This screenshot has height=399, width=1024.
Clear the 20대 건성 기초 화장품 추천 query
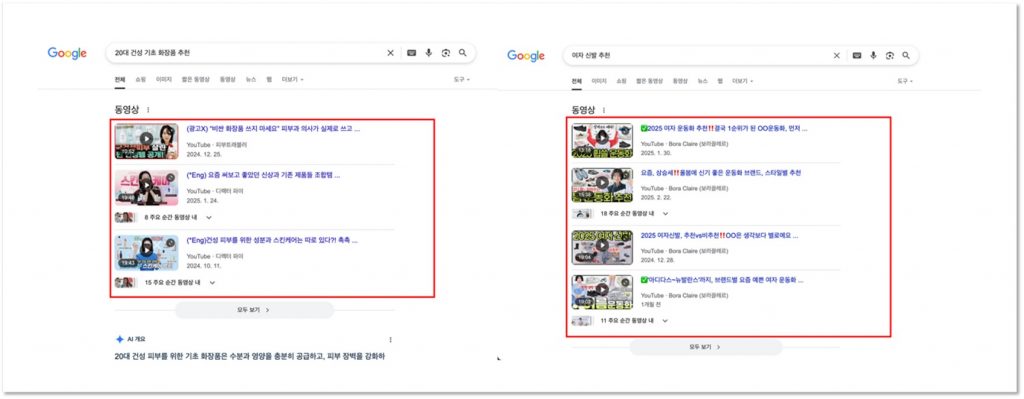pyautogui.click(x=391, y=53)
